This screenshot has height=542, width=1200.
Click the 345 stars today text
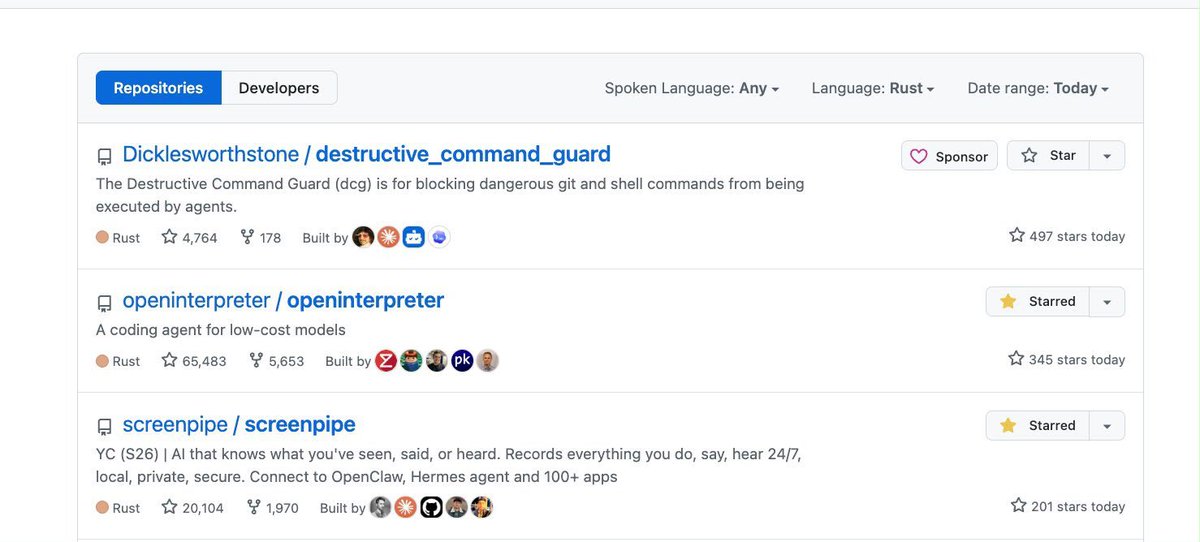(1067, 359)
